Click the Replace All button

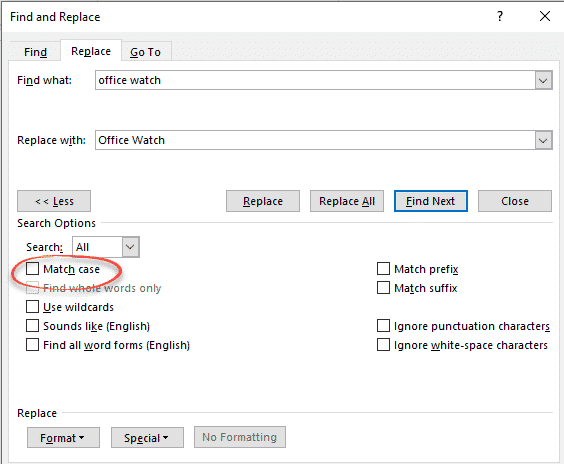coord(347,201)
